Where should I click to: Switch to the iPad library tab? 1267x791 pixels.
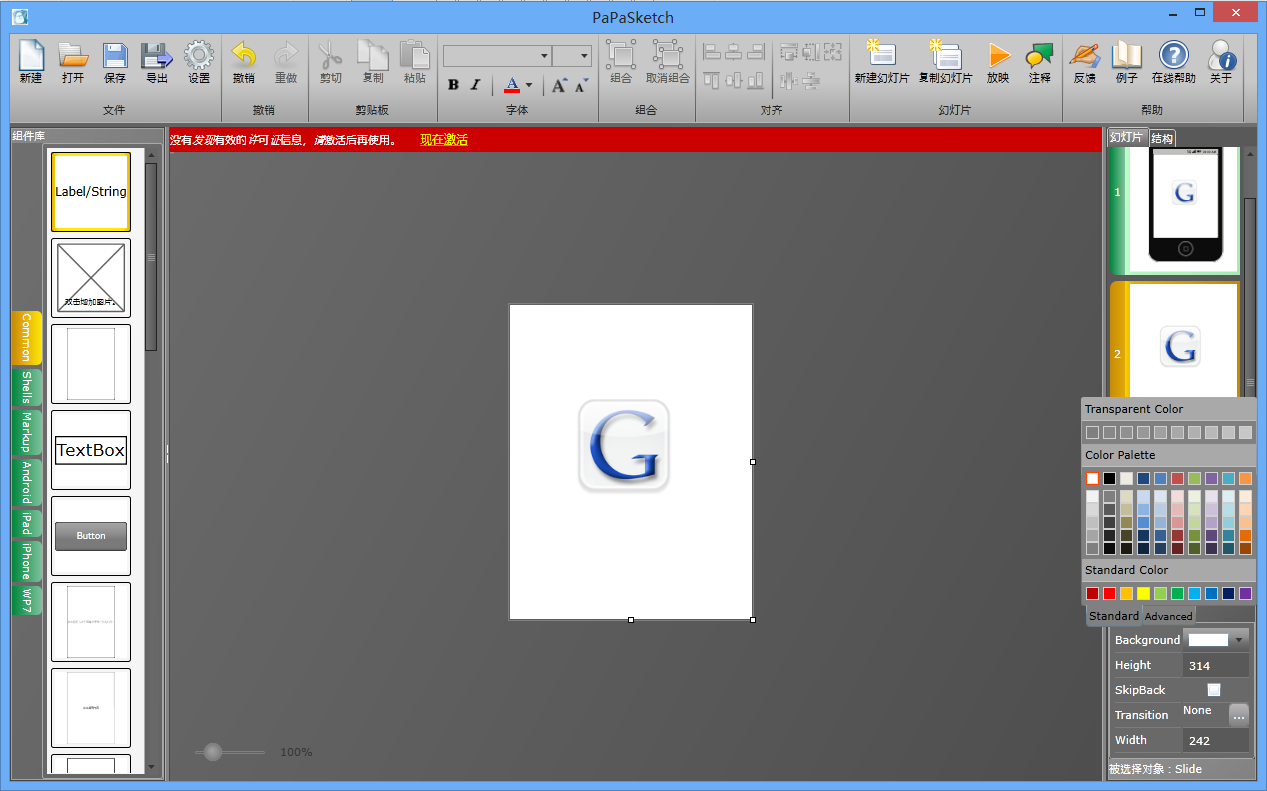[26, 524]
